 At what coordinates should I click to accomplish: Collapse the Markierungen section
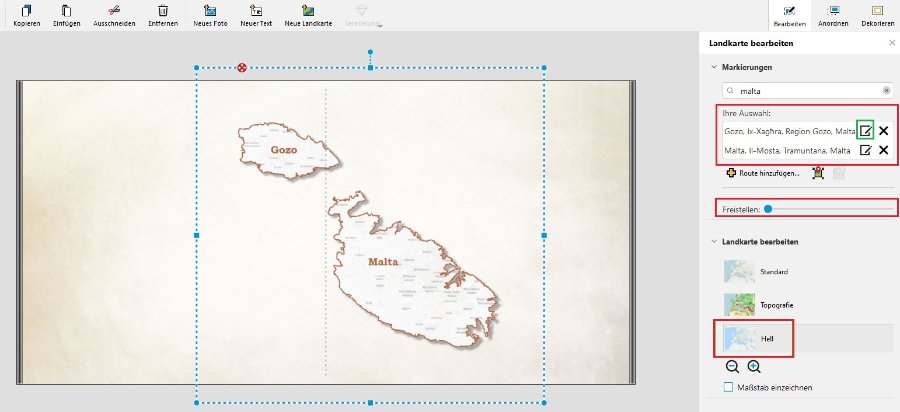[x=714, y=67]
